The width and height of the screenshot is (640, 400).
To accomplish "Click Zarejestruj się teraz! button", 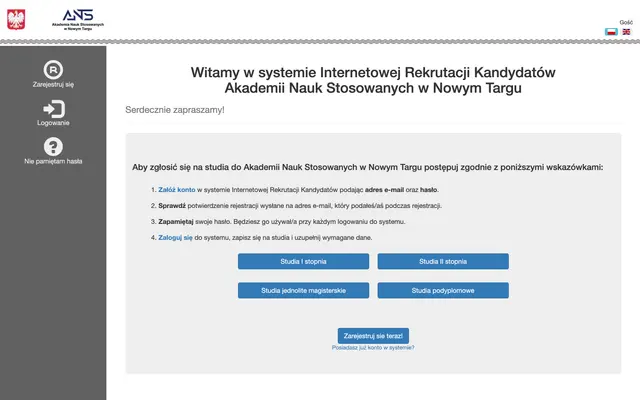I will coord(373,336).
